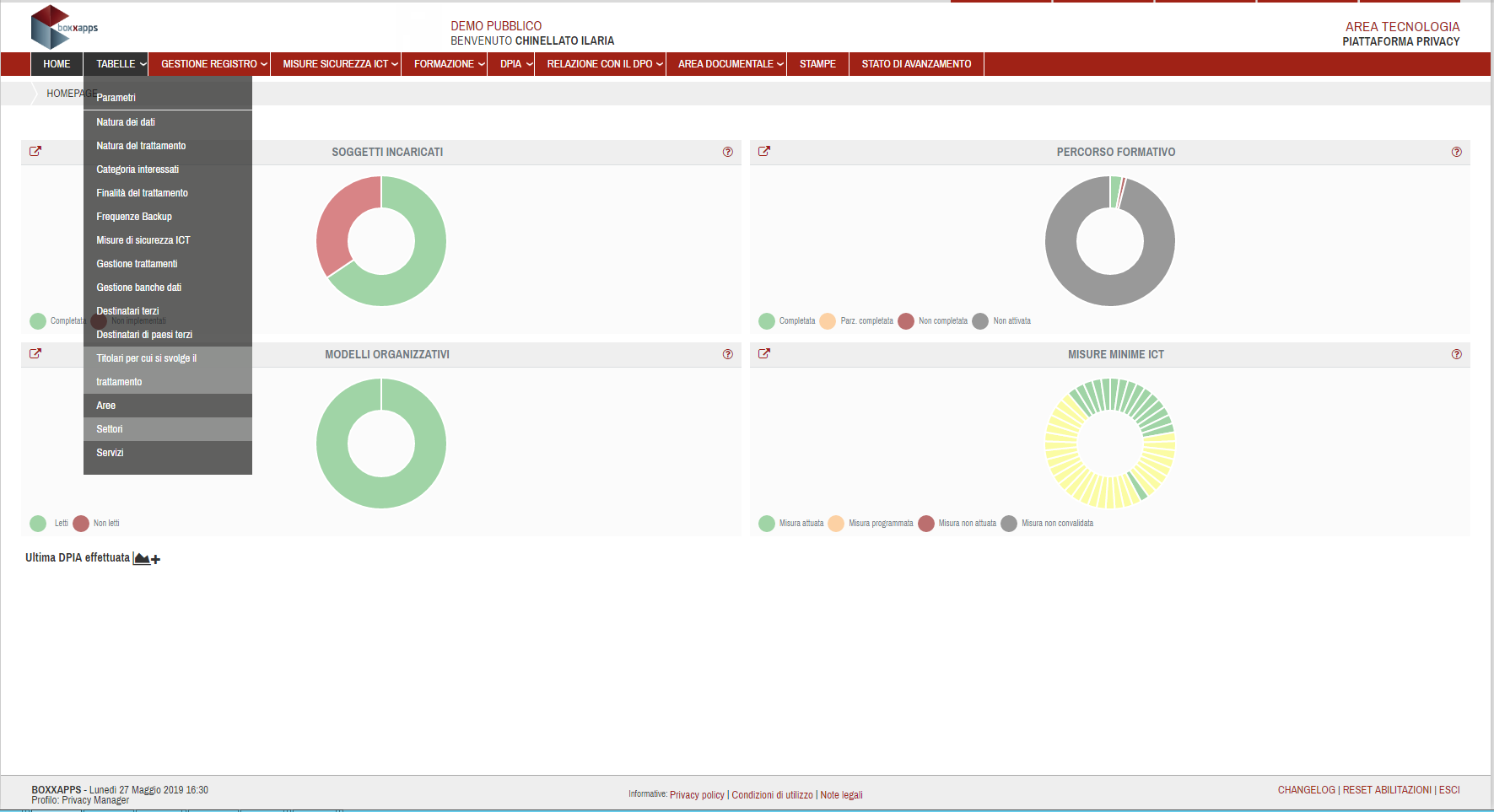The image size is (1494, 812).
Task: Open external link icon of Modelli Organizzativi panel
Action: [35, 354]
